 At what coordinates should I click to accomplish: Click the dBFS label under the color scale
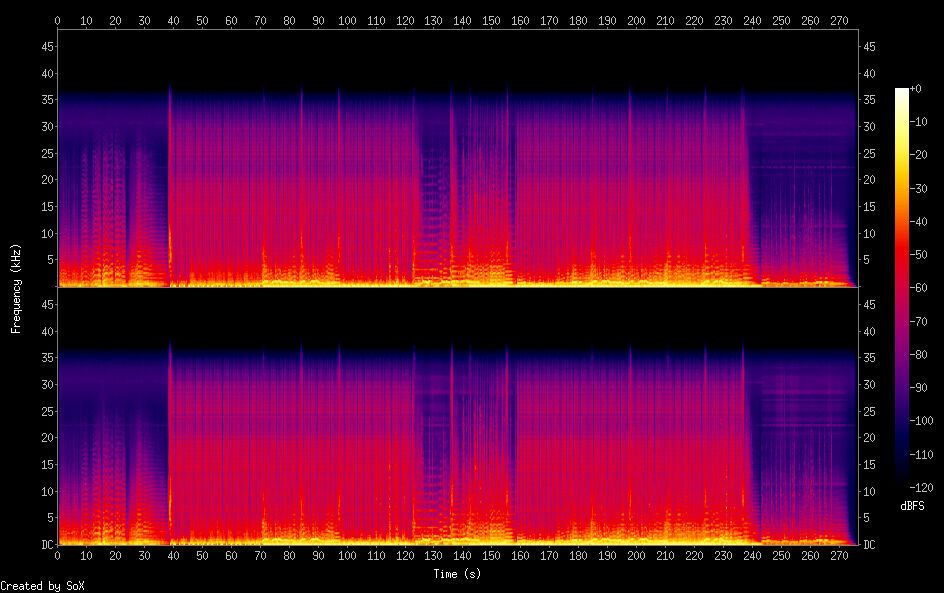coord(912,508)
